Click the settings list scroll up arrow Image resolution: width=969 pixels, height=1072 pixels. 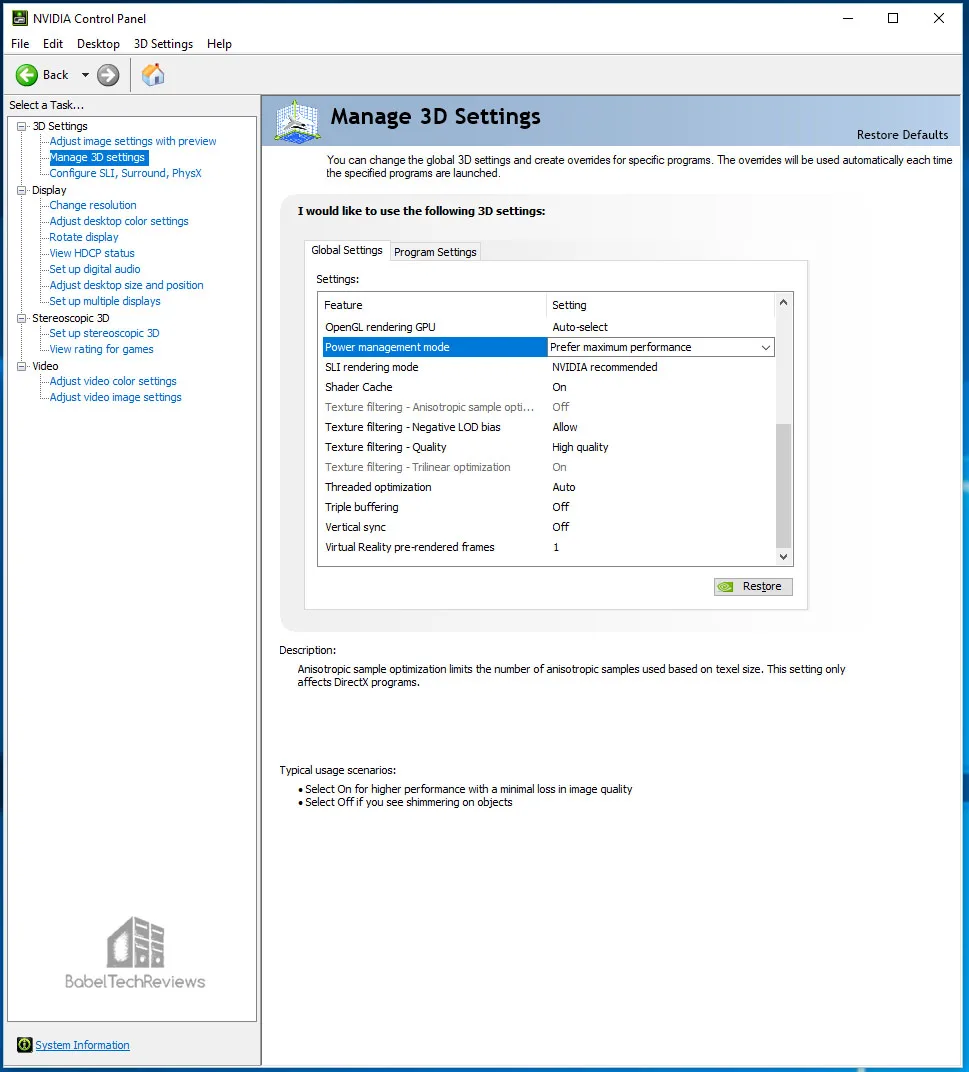[784, 302]
